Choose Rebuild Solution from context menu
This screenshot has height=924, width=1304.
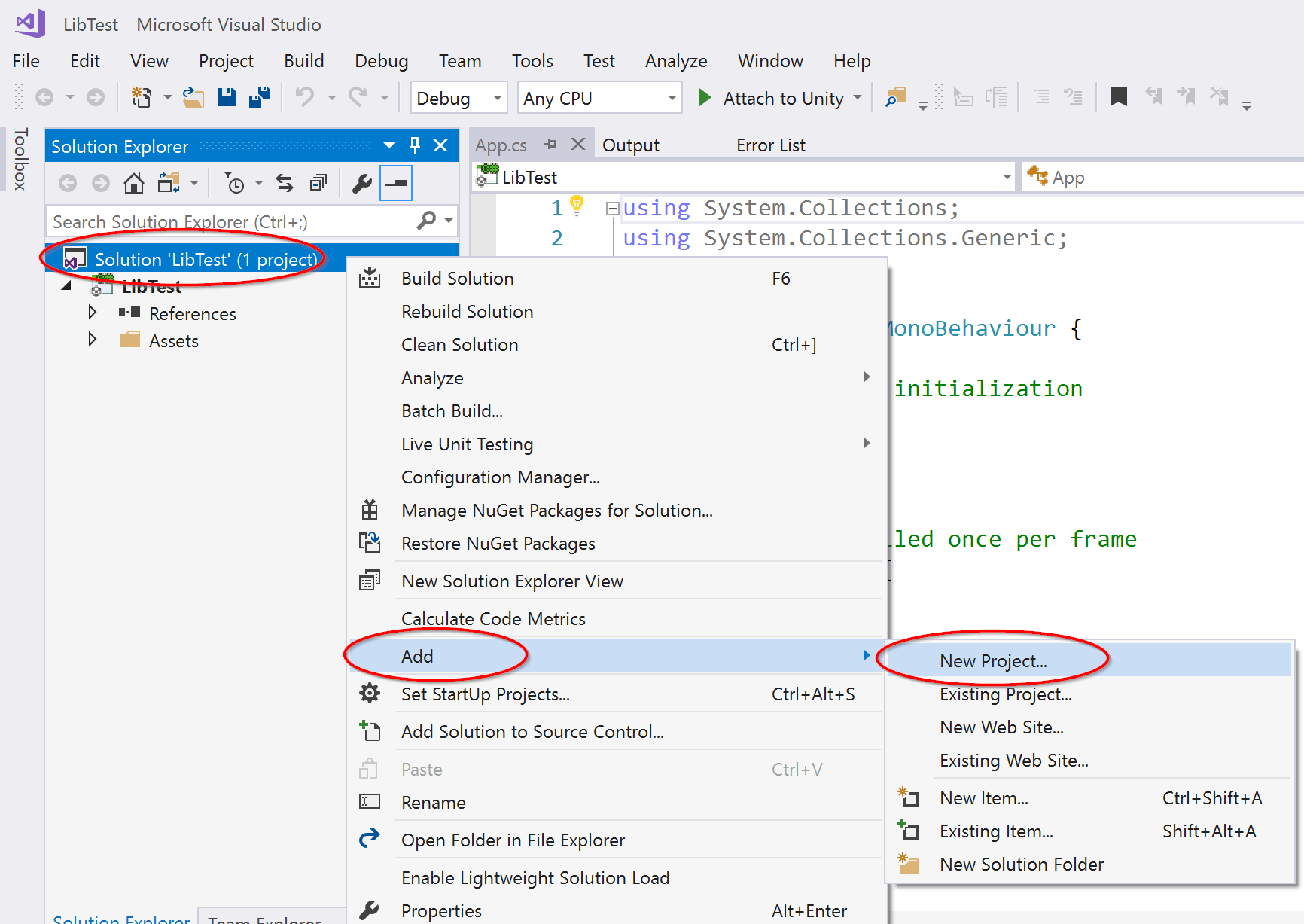pos(617,312)
